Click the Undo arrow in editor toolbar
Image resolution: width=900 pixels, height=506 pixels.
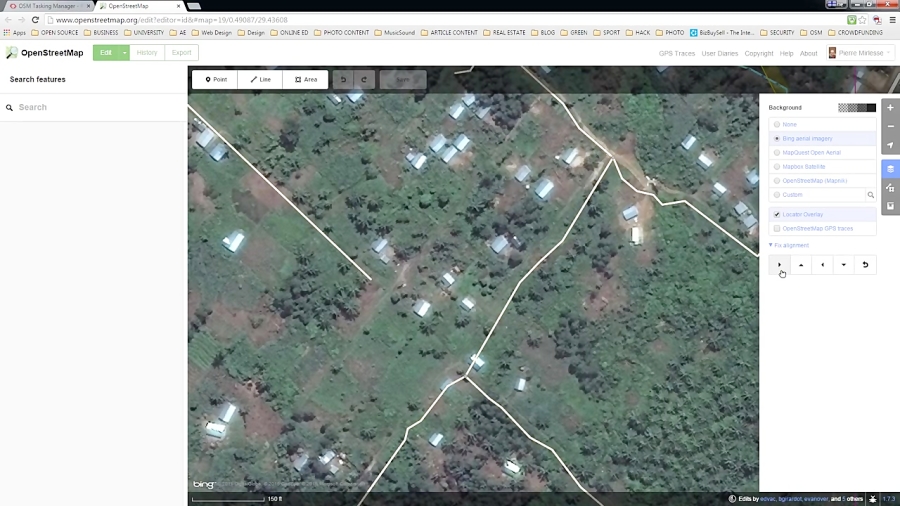343,80
